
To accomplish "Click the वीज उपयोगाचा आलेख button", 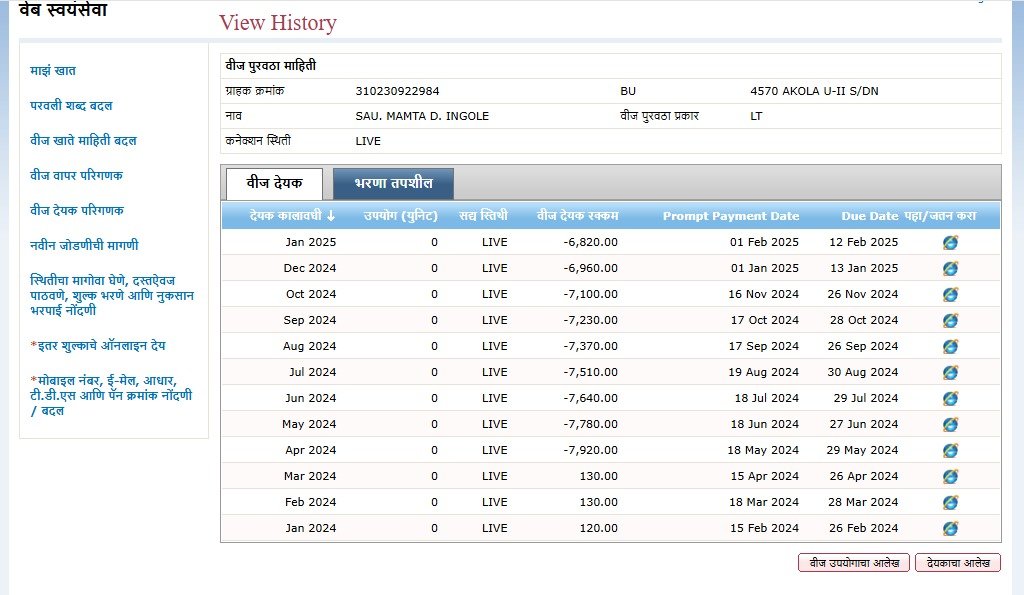I will [854, 563].
